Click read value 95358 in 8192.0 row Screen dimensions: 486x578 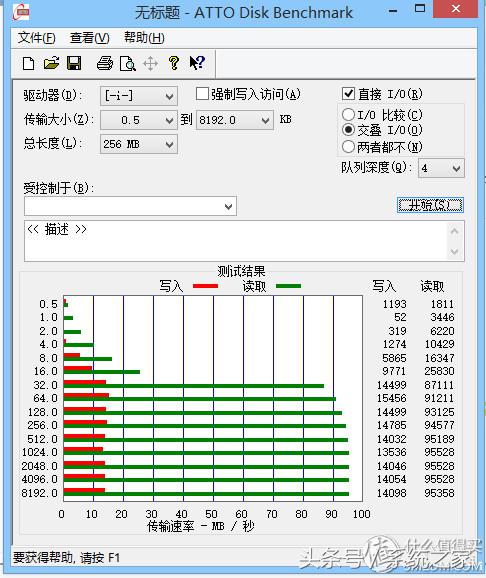click(x=439, y=493)
